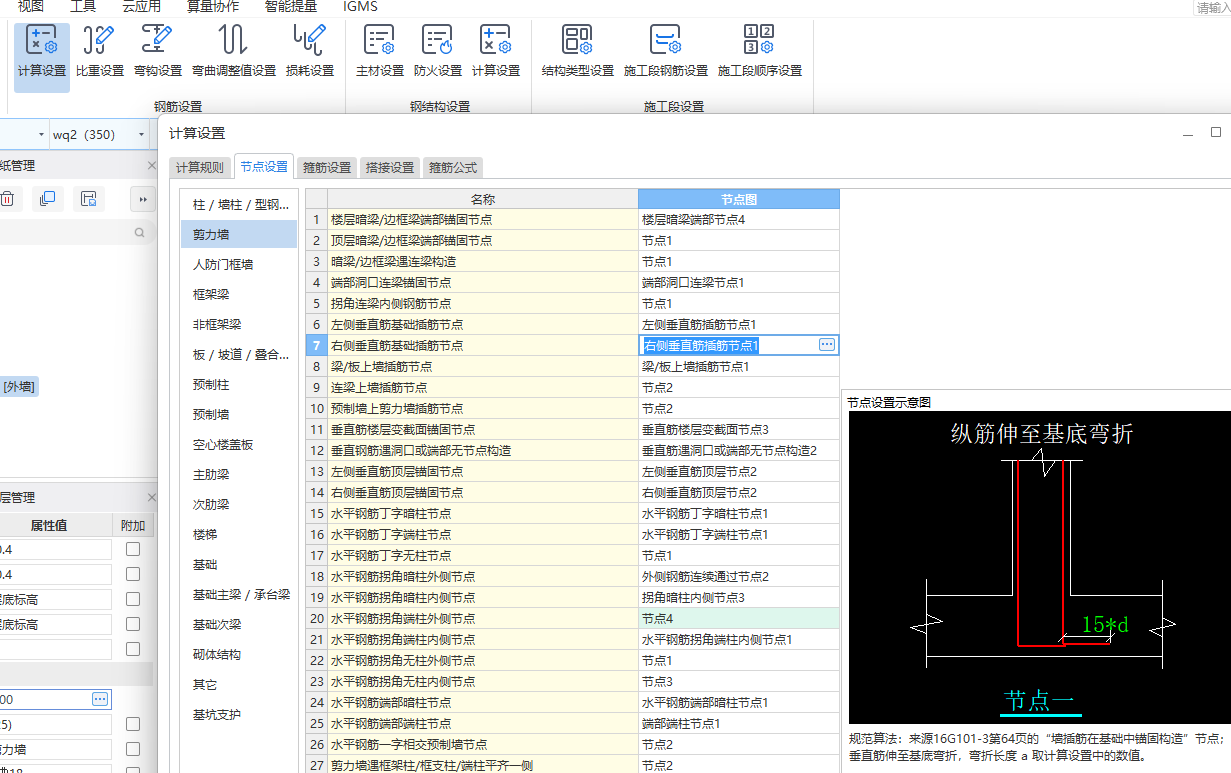Open the 云应用 menu
This screenshot has height=773, width=1231.
tap(142, 6)
